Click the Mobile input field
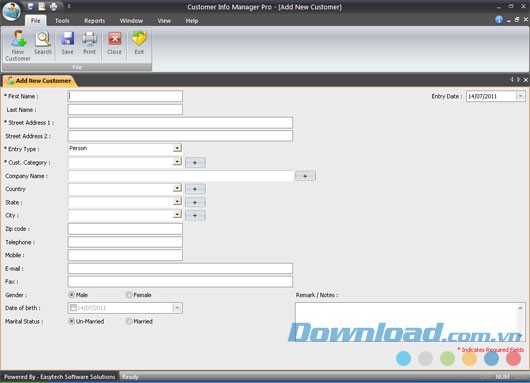 (125, 255)
